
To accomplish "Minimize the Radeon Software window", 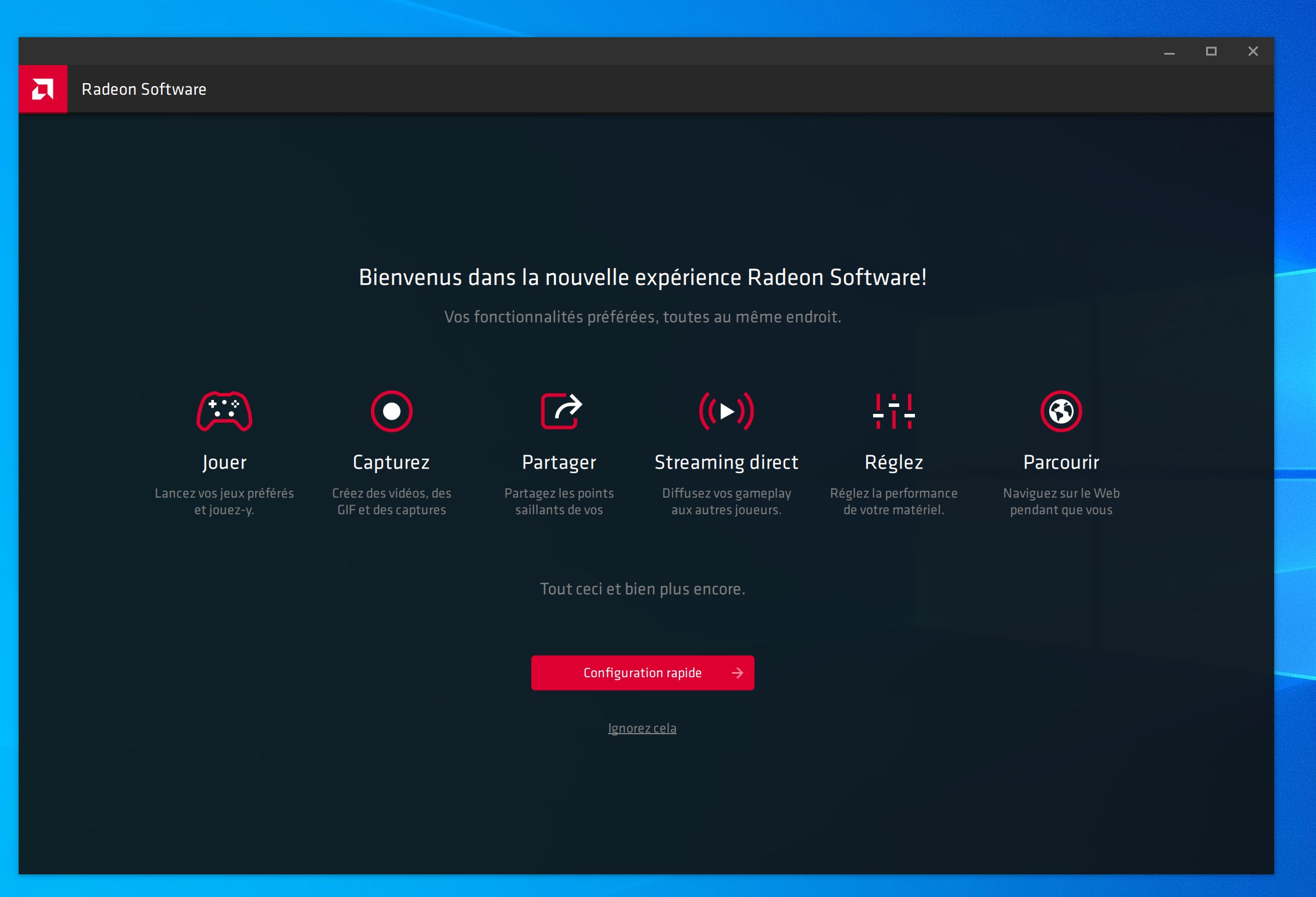I will tap(1169, 52).
